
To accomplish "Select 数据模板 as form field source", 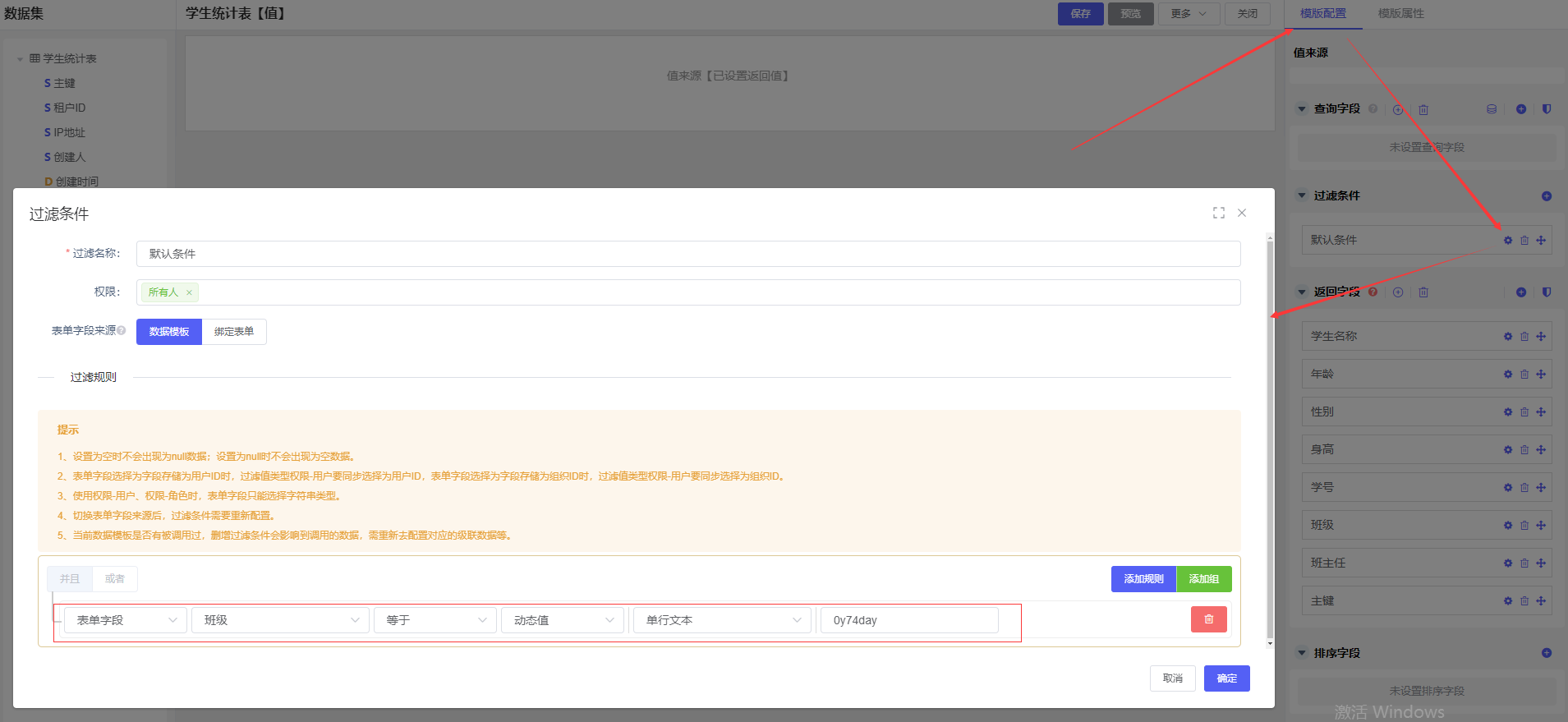I will pos(169,332).
